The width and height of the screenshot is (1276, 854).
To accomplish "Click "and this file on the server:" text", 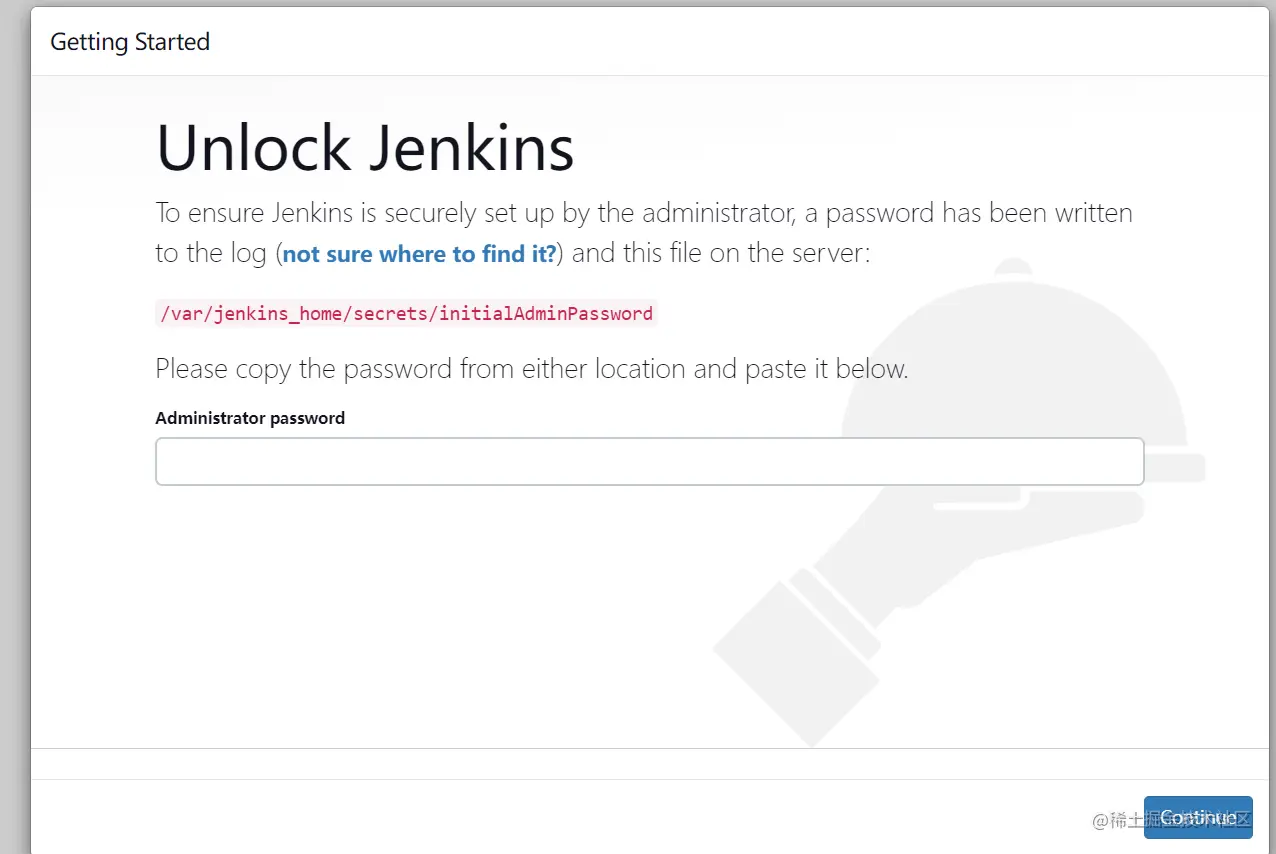I will (721, 254).
